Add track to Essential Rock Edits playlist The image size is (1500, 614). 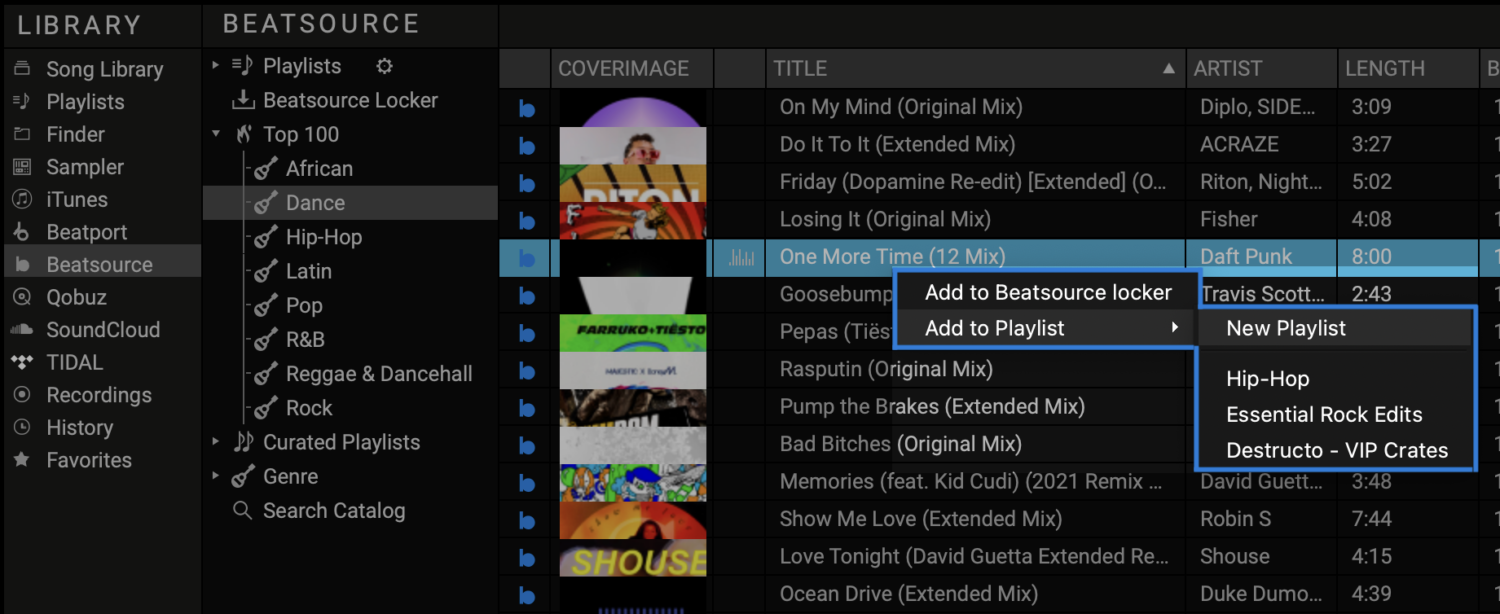pyautogui.click(x=1317, y=414)
